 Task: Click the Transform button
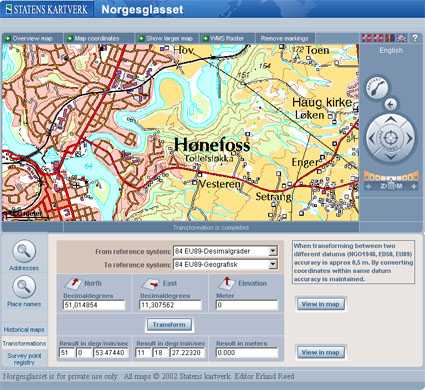[169, 325]
